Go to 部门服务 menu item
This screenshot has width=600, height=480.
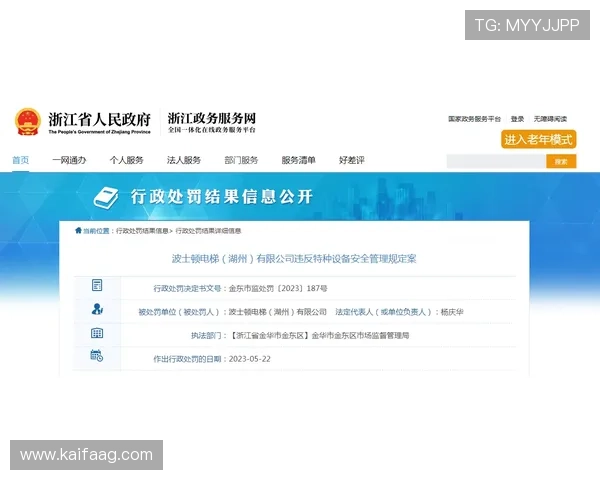241,160
